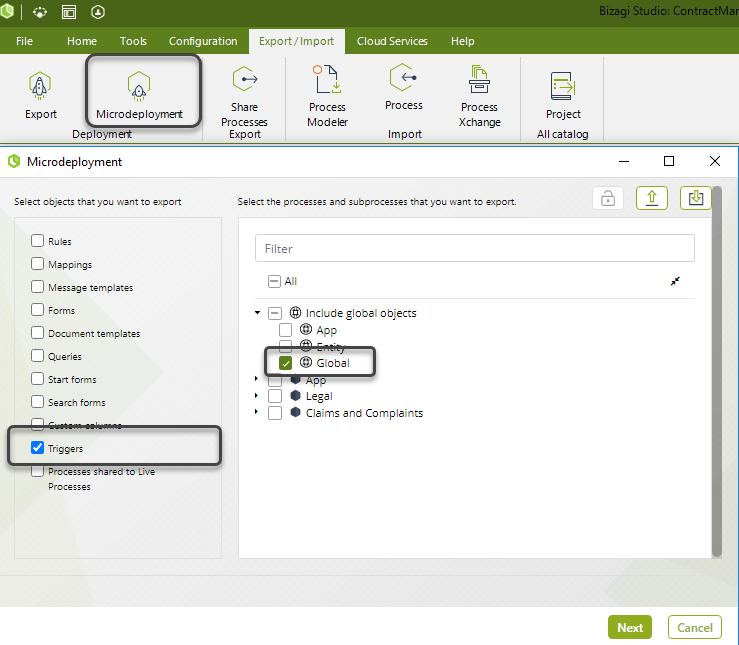
Task: Click the padlock unlock icon button
Action: [608, 198]
